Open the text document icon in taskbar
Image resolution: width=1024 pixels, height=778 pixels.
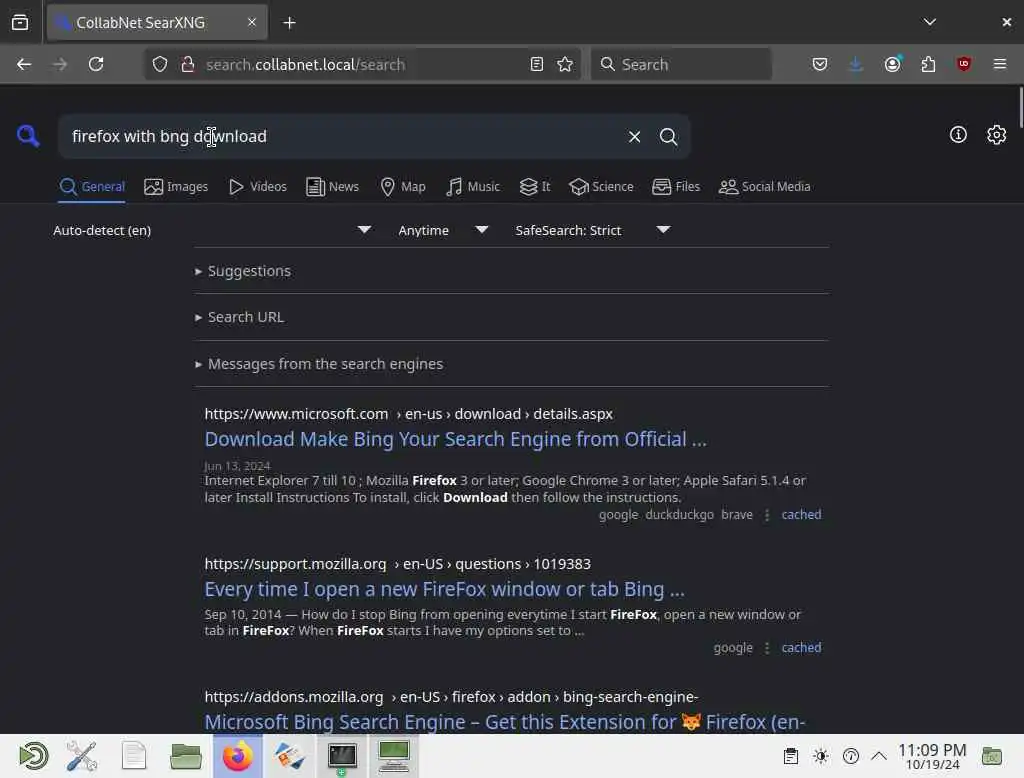134,756
